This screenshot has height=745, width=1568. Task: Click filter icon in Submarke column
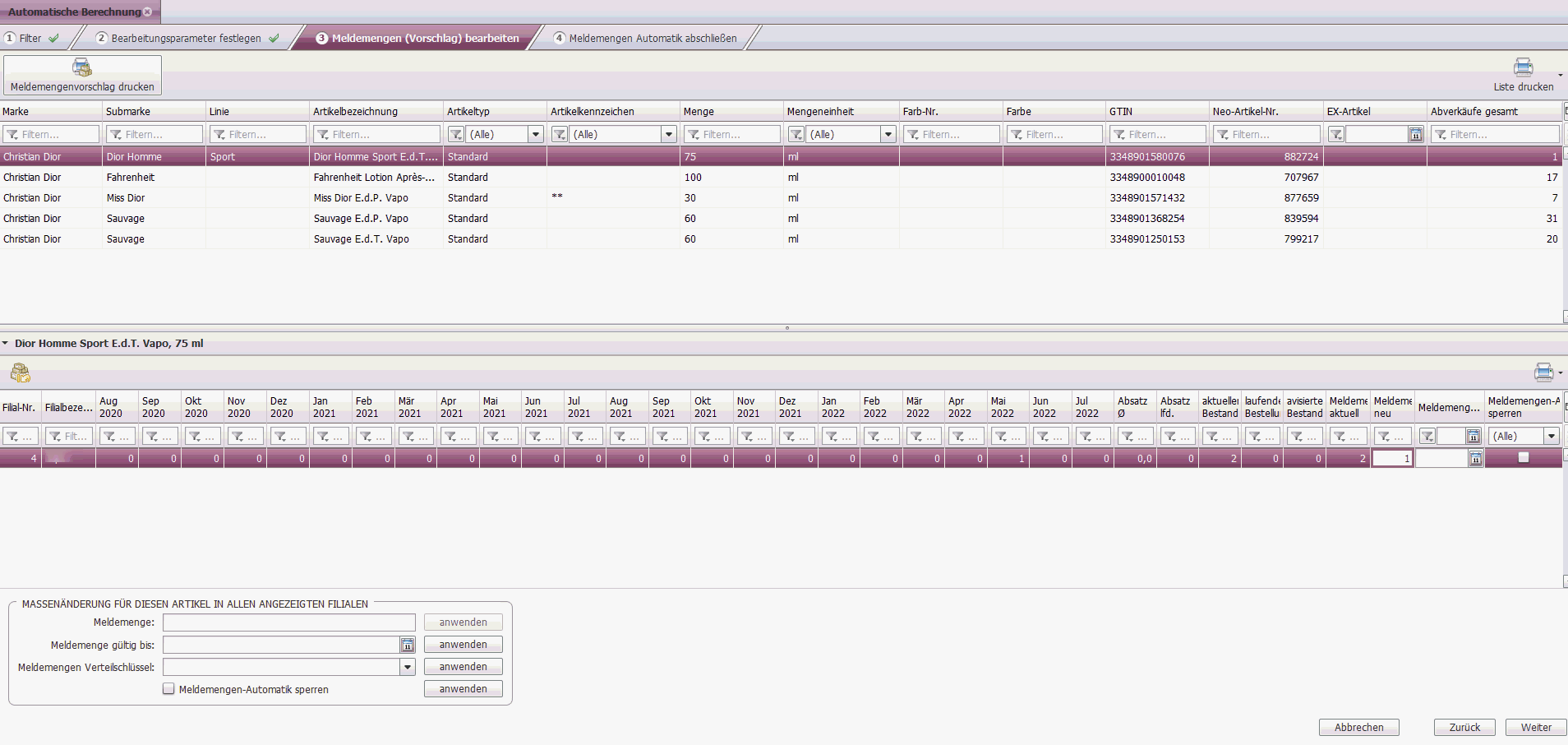click(116, 134)
